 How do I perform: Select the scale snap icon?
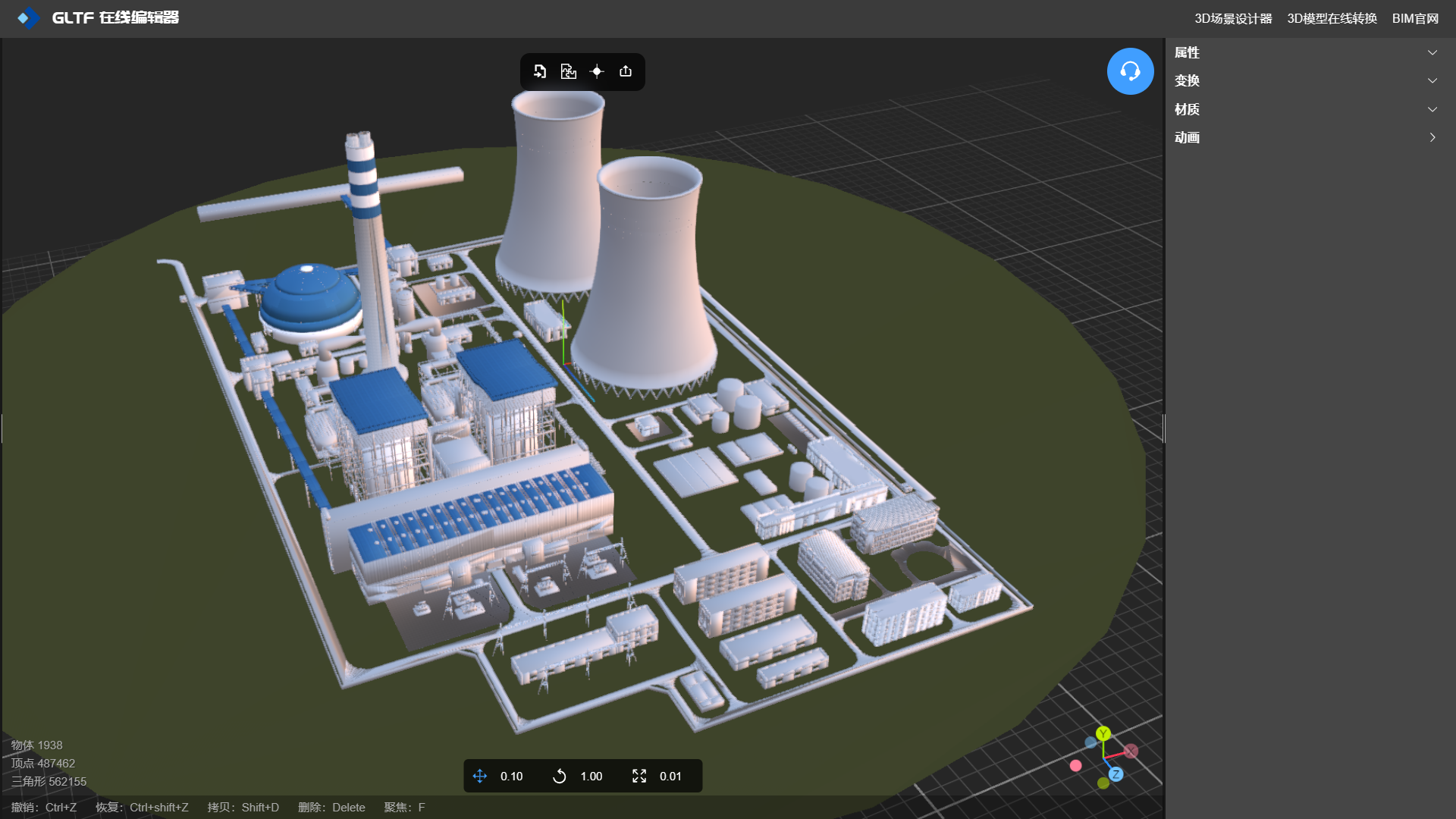coord(639,776)
